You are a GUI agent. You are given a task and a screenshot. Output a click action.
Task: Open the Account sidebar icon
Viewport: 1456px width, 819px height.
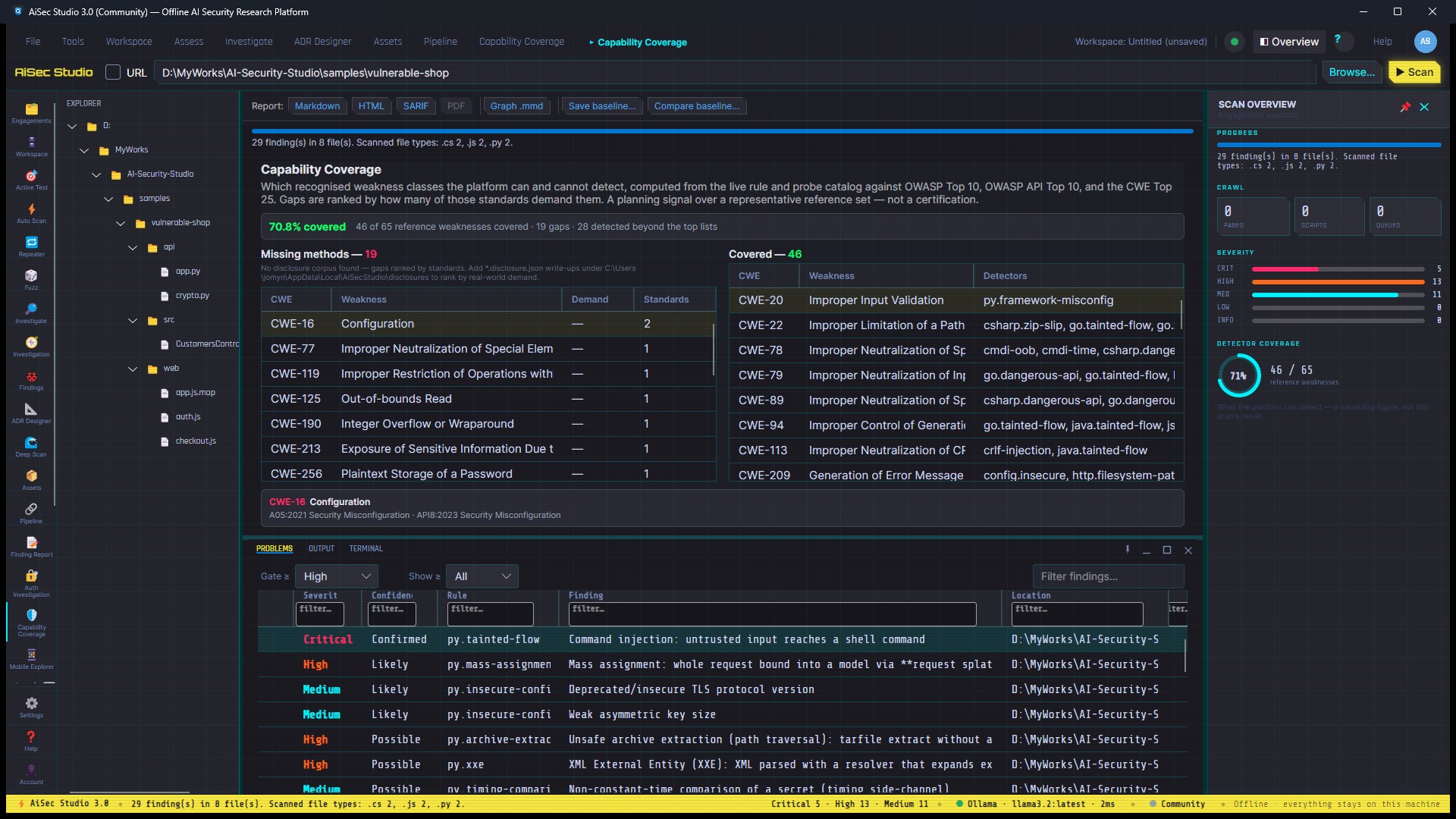pyautogui.click(x=31, y=774)
